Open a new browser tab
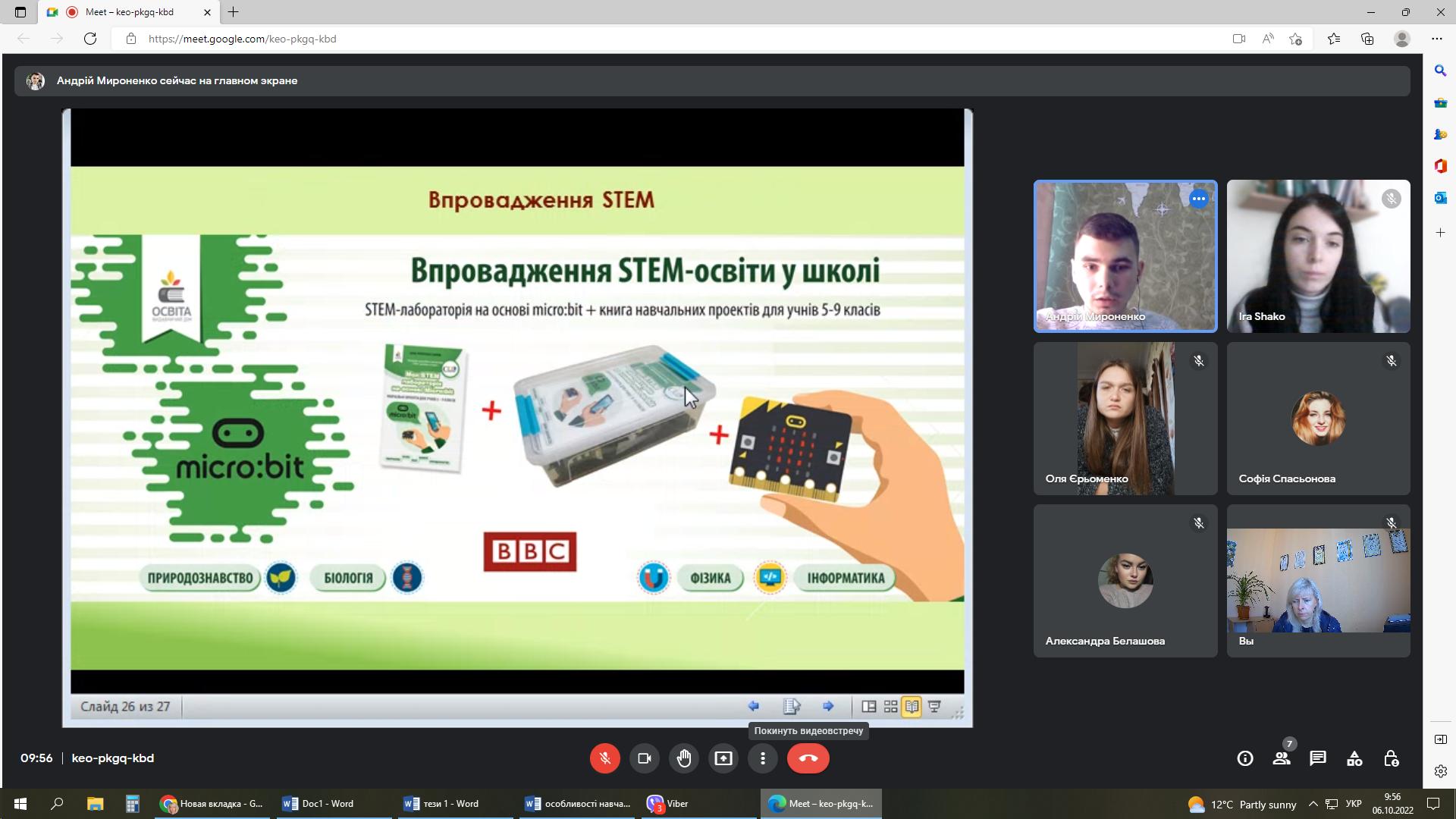 point(234,12)
